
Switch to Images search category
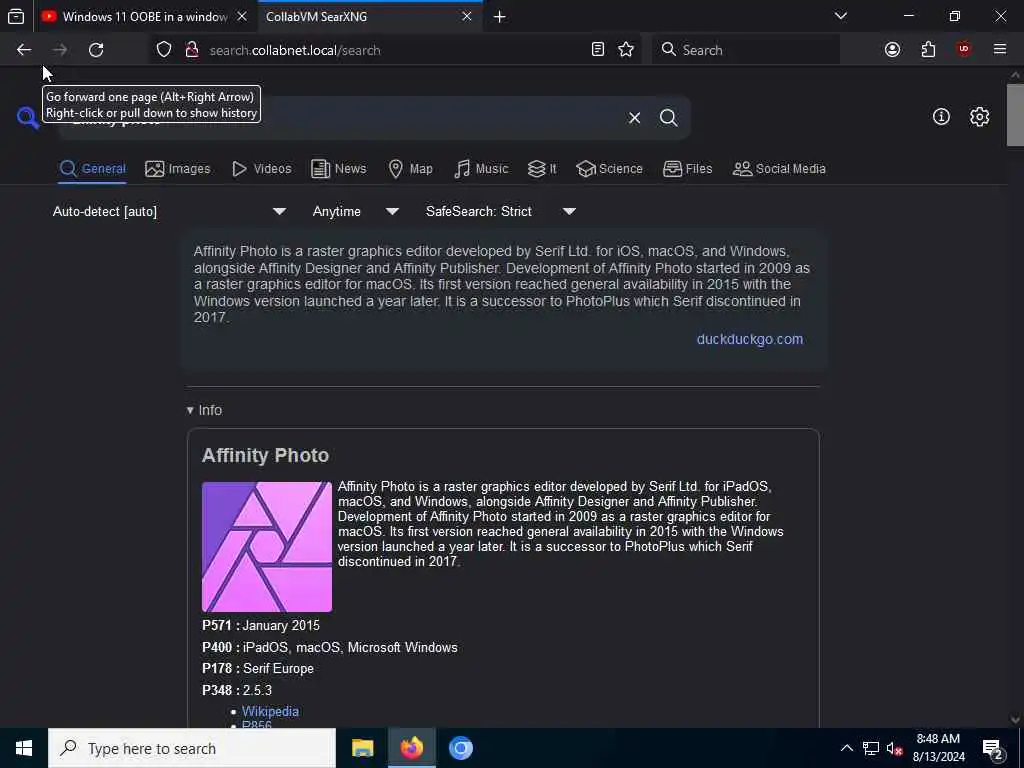[x=178, y=168]
